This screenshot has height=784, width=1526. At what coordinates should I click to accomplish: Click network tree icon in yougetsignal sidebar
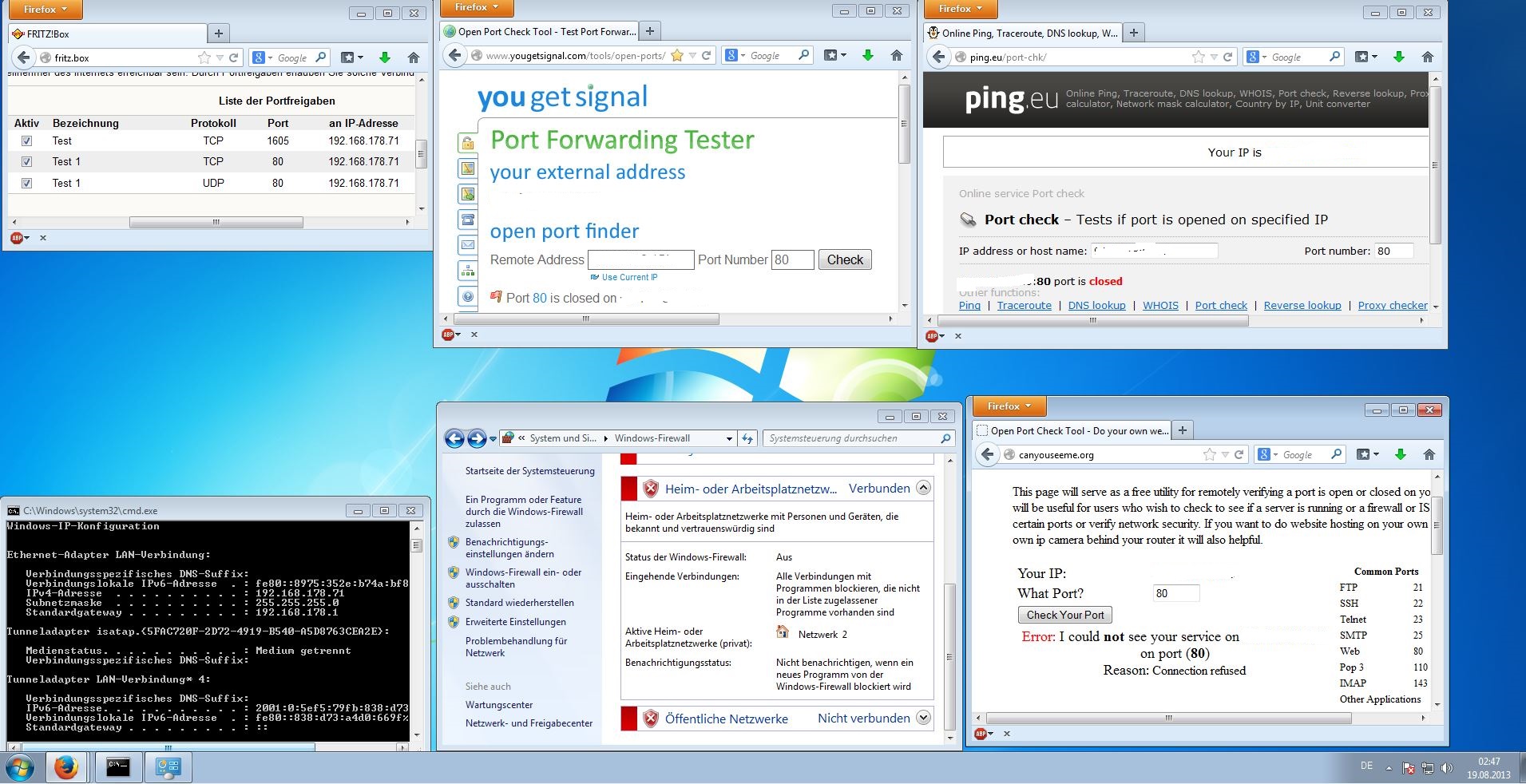point(467,271)
